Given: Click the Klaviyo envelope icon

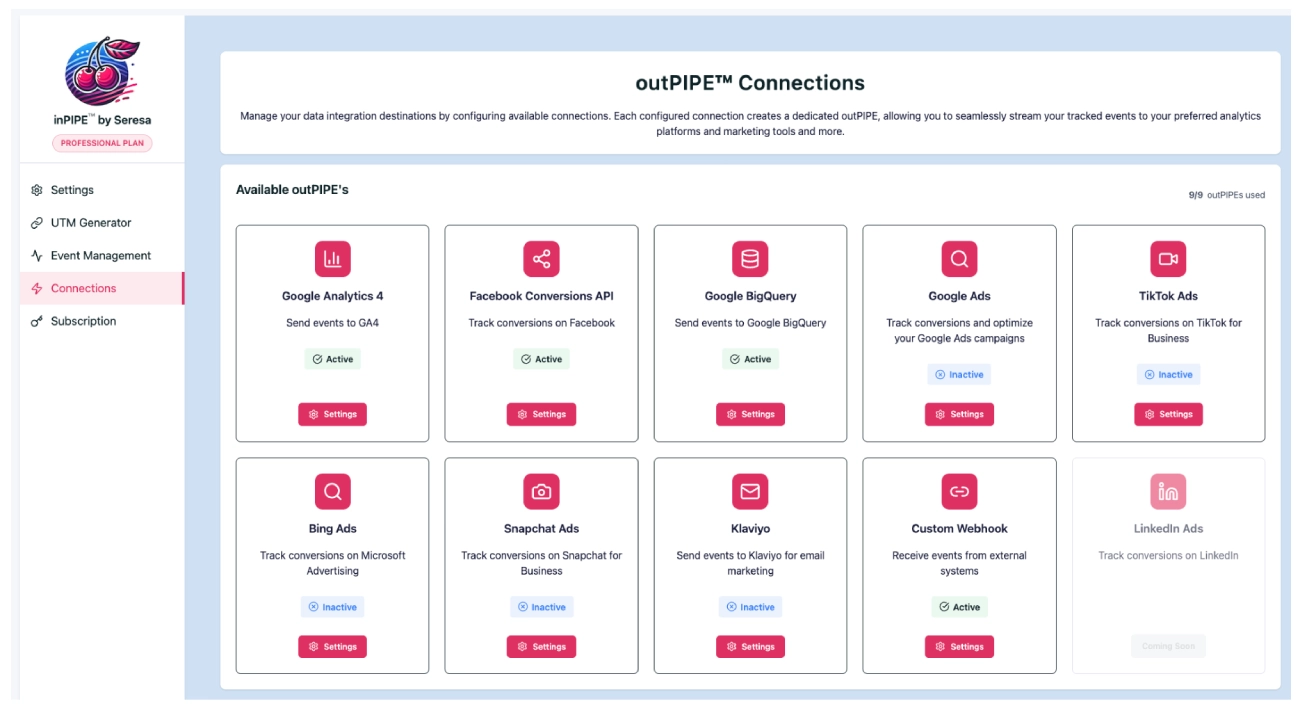Looking at the screenshot, I should [x=750, y=492].
